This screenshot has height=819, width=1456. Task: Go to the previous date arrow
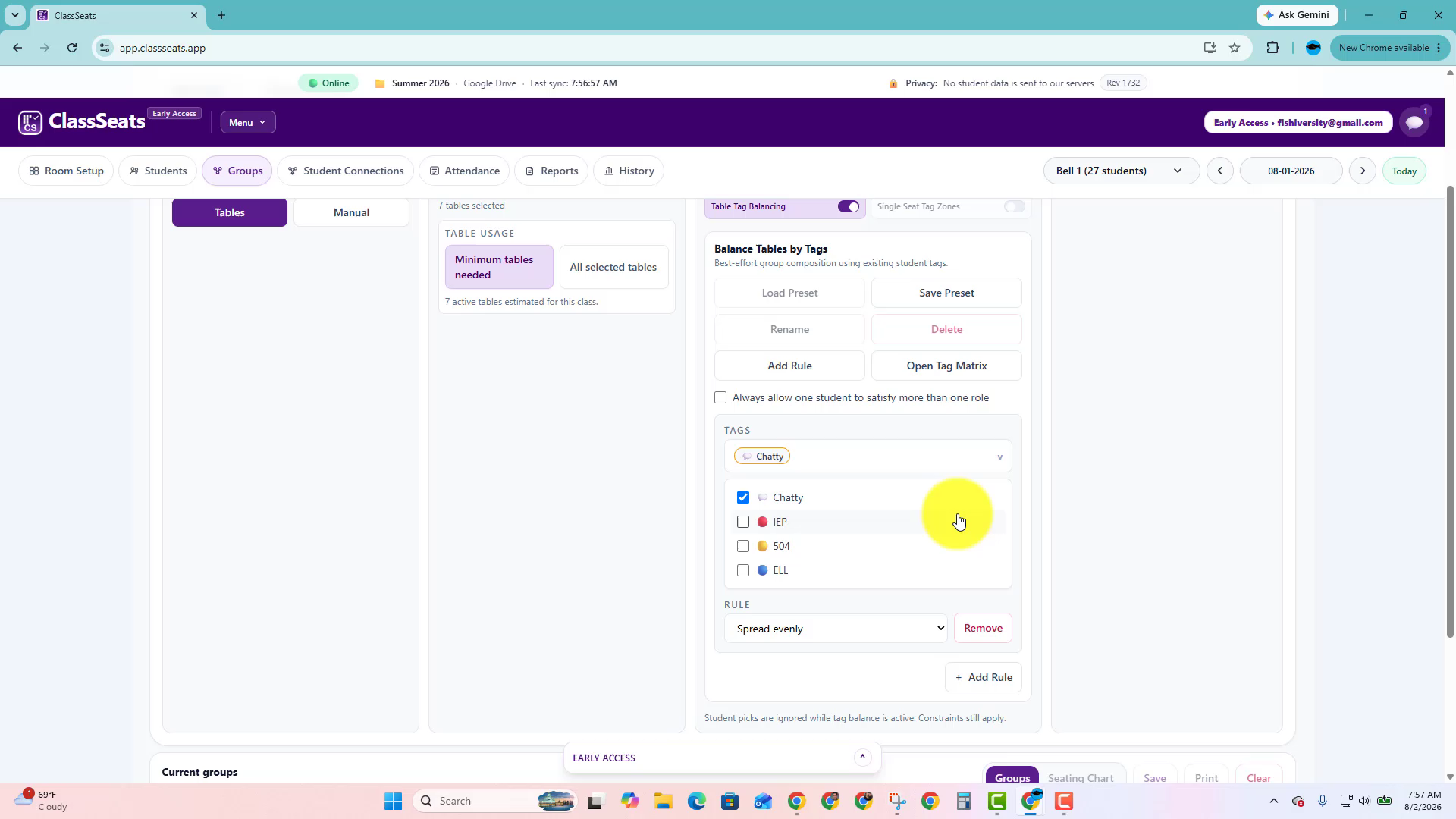pyautogui.click(x=1220, y=171)
